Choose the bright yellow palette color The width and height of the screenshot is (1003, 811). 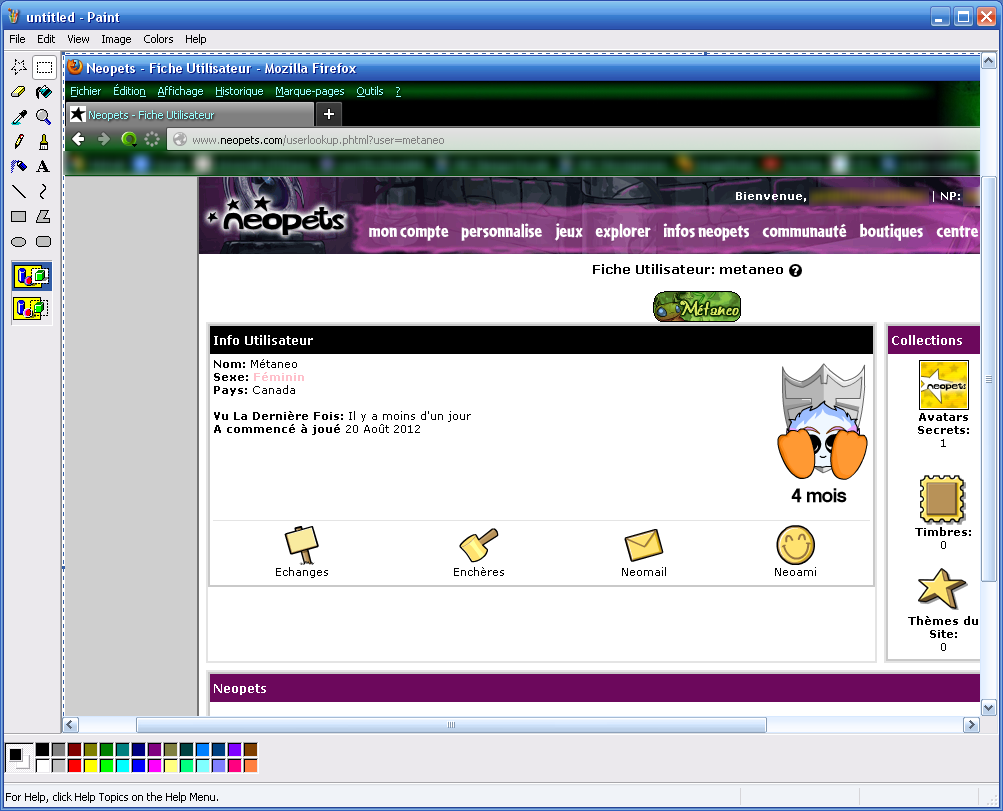(90, 766)
